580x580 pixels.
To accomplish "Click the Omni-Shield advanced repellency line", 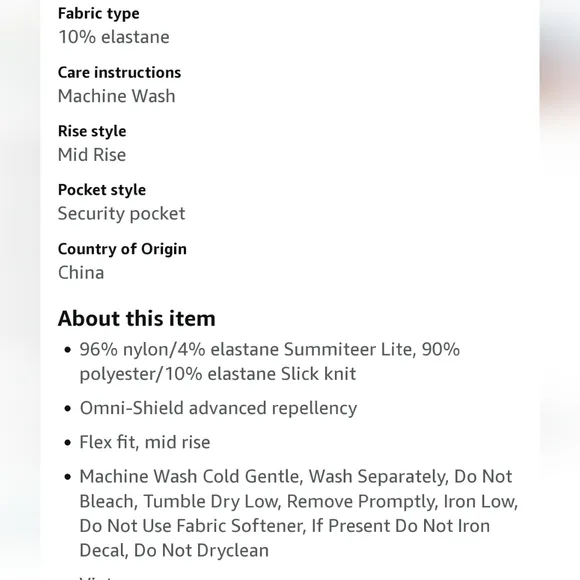I will click(x=218, y=408).
